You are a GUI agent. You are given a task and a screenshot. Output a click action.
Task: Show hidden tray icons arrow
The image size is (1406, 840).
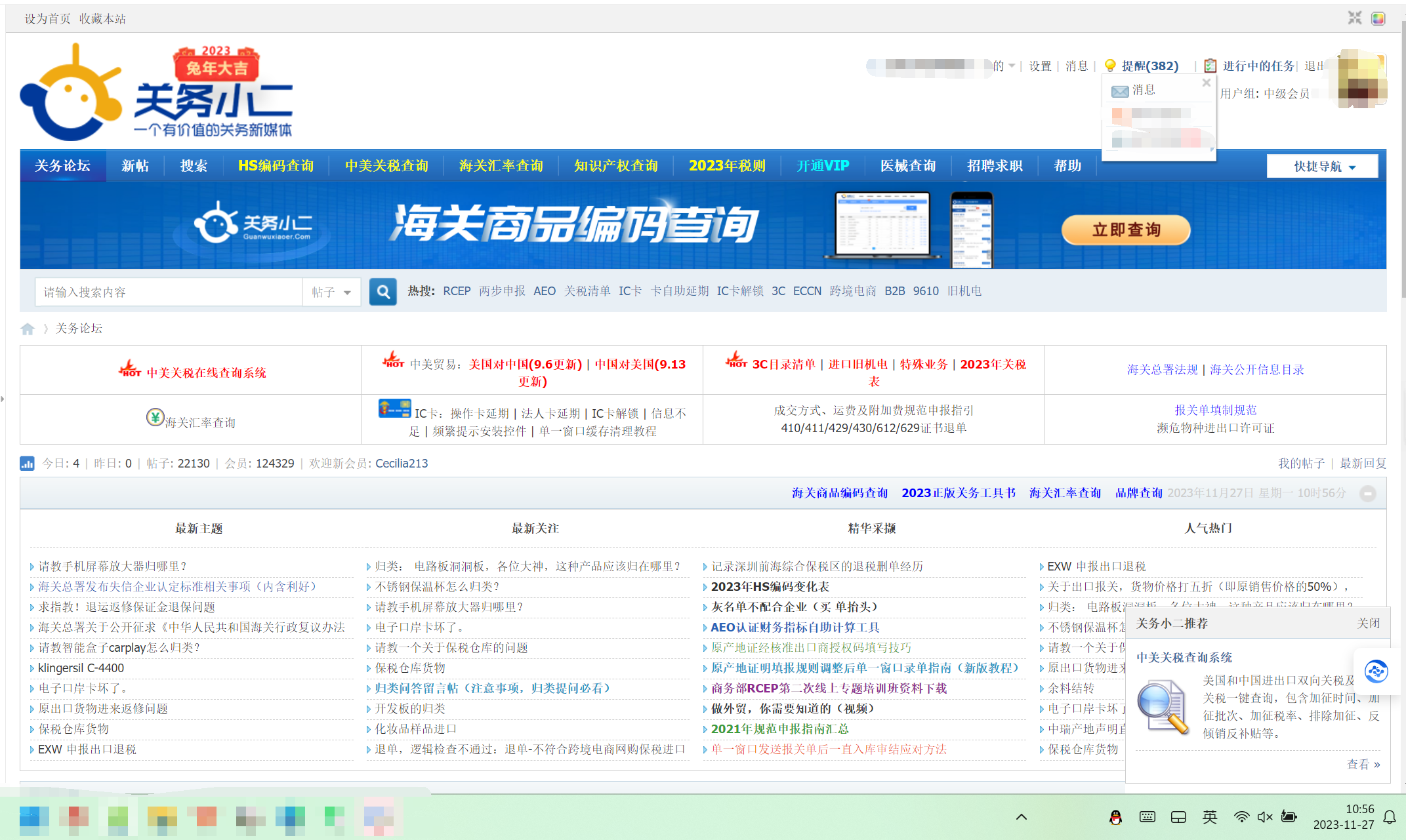click(x=1022, y=817)
